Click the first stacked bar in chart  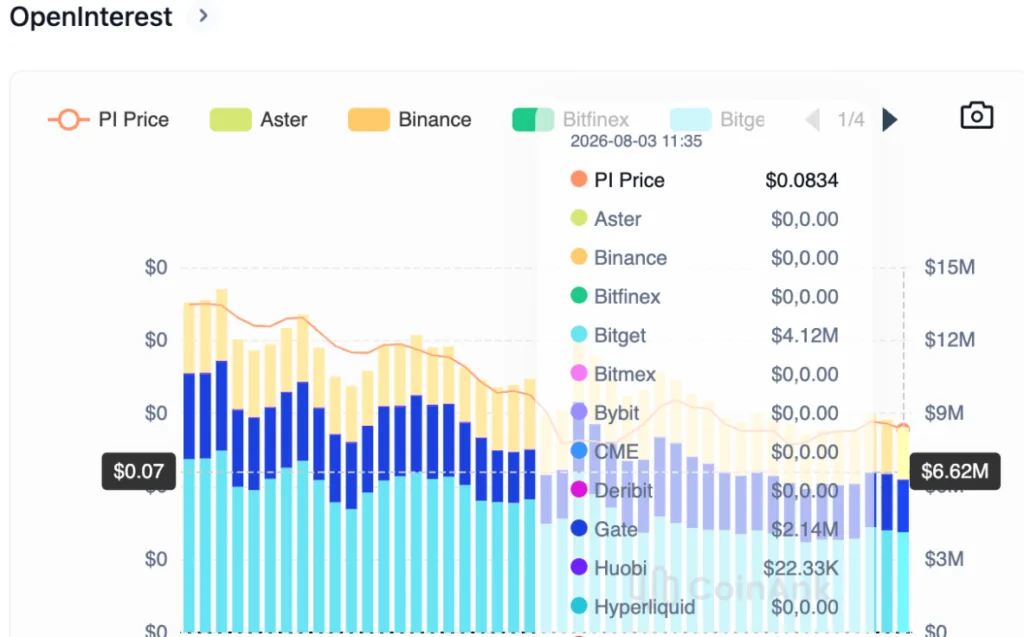tap(189, 468)
